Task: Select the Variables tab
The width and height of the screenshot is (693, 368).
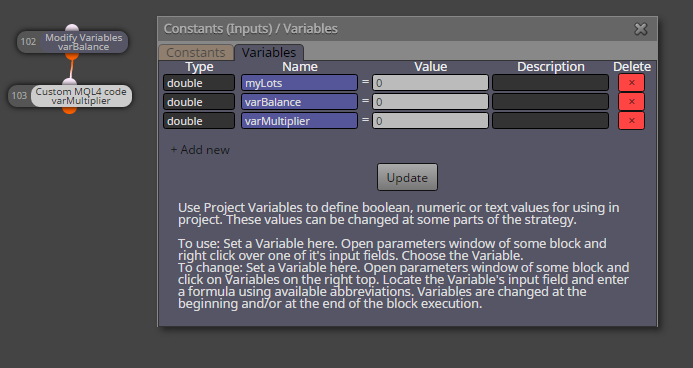Action: coord(269,53)
